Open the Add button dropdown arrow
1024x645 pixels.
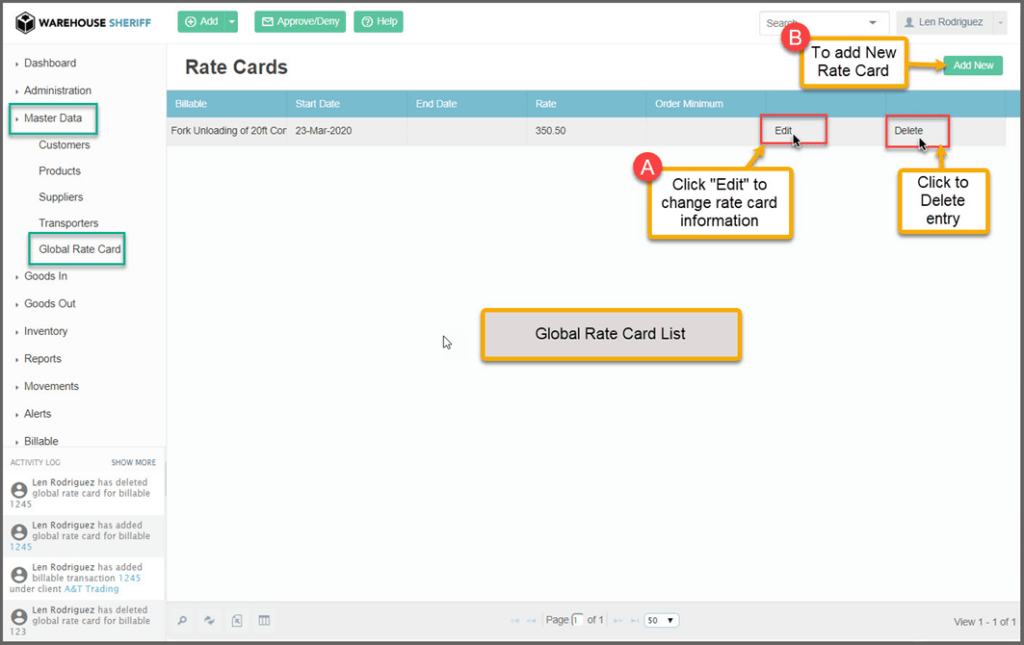click(x=232, y=22)
